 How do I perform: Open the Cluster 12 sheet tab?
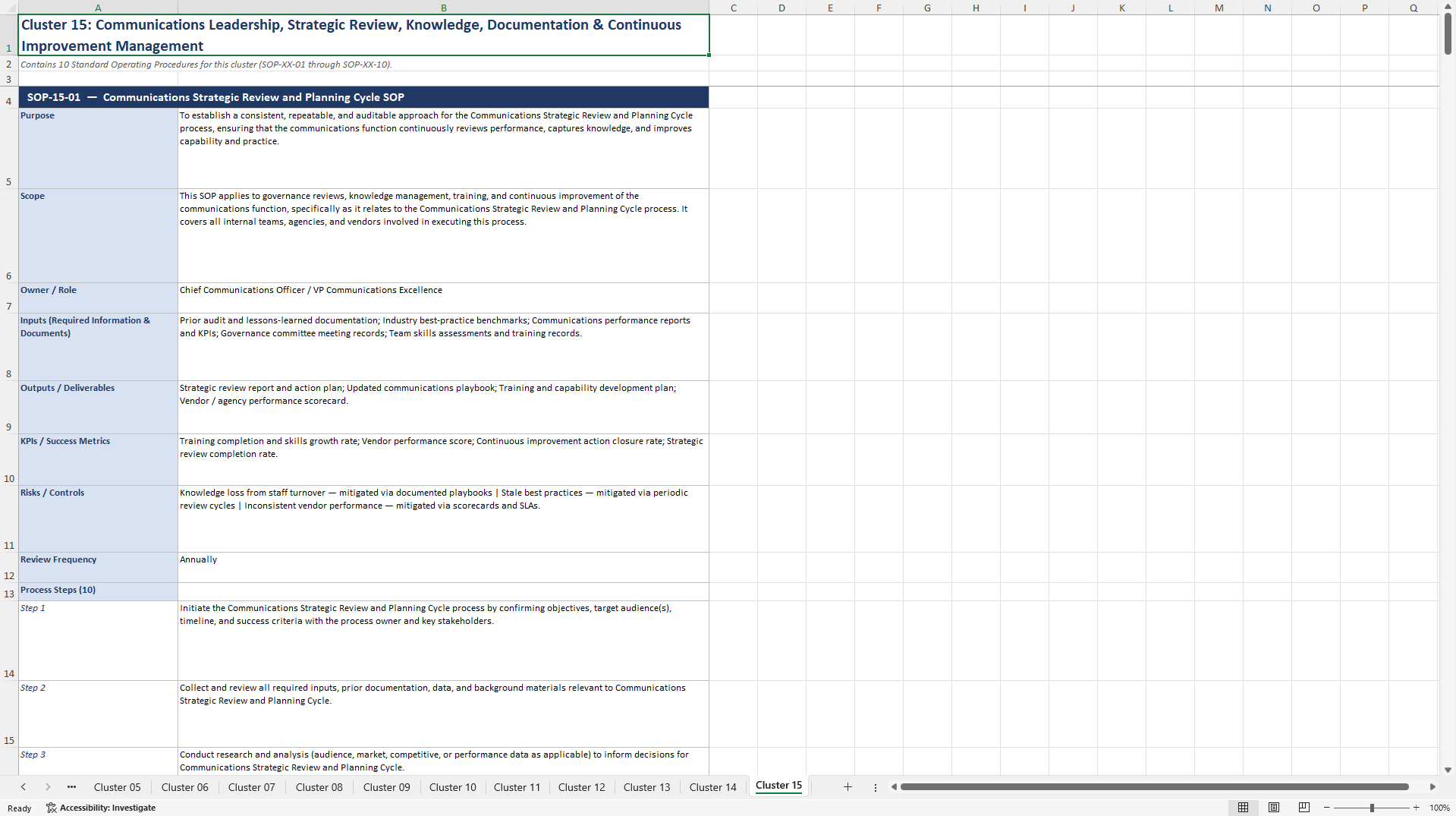tap(582, 787)
